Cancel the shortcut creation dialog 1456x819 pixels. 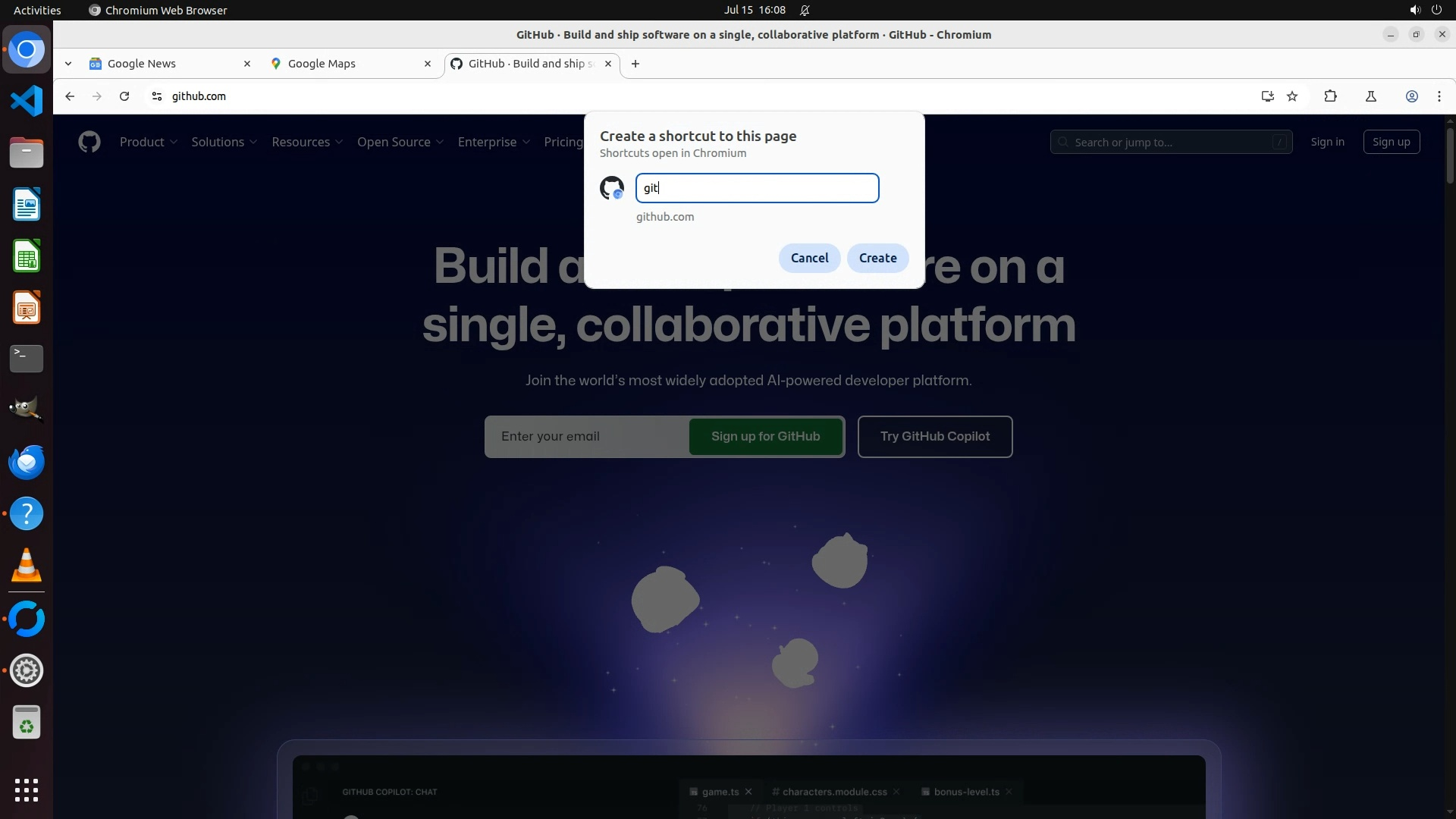[x=809, y=258]
